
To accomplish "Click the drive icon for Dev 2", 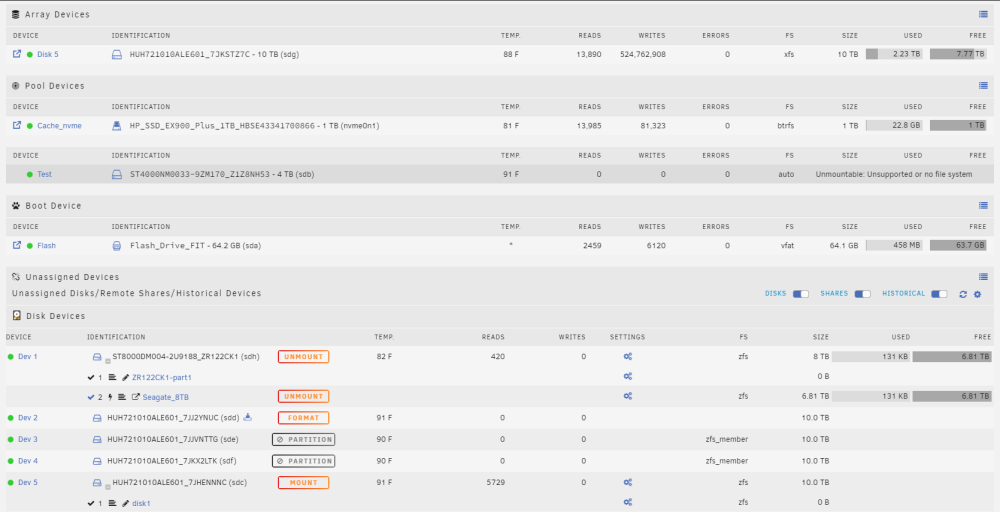I will [x=97, y=418].
